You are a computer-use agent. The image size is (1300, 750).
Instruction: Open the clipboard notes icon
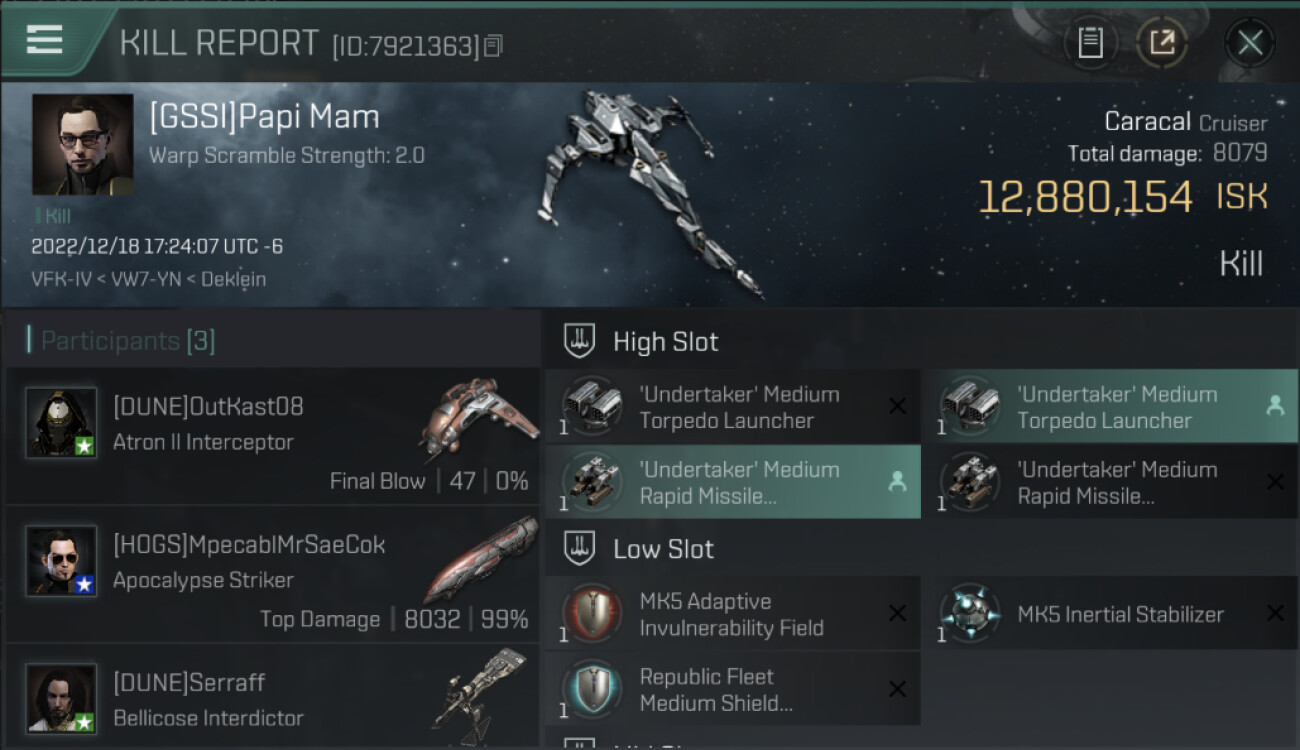(1090, 43)
